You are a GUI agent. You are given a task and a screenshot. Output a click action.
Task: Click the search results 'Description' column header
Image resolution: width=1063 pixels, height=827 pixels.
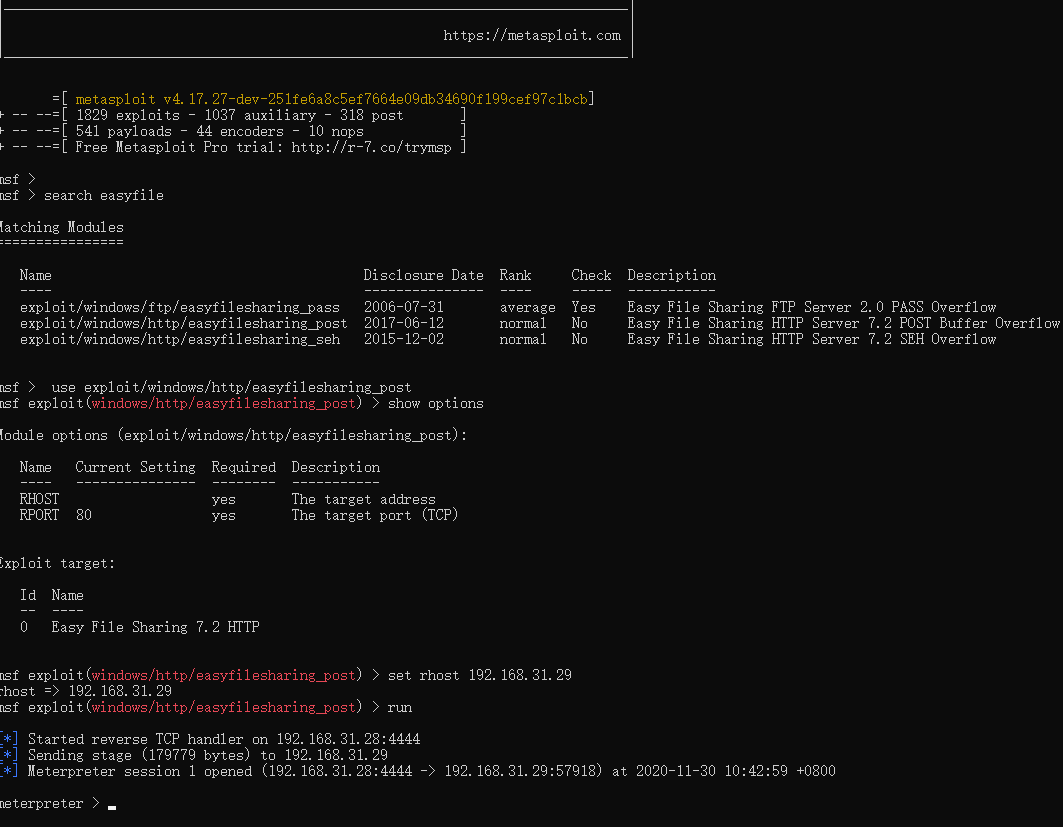tap(671, 275)
